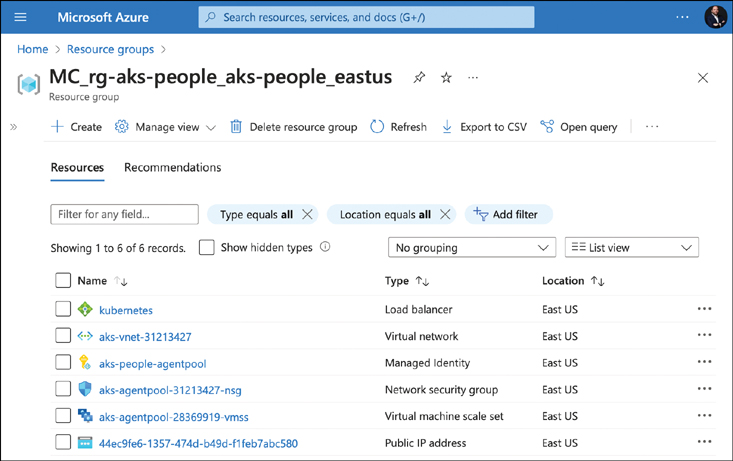Click Delete resource group button
This screenshot has width=733, height=461.
pyautogui.click(x=293, y=127)
